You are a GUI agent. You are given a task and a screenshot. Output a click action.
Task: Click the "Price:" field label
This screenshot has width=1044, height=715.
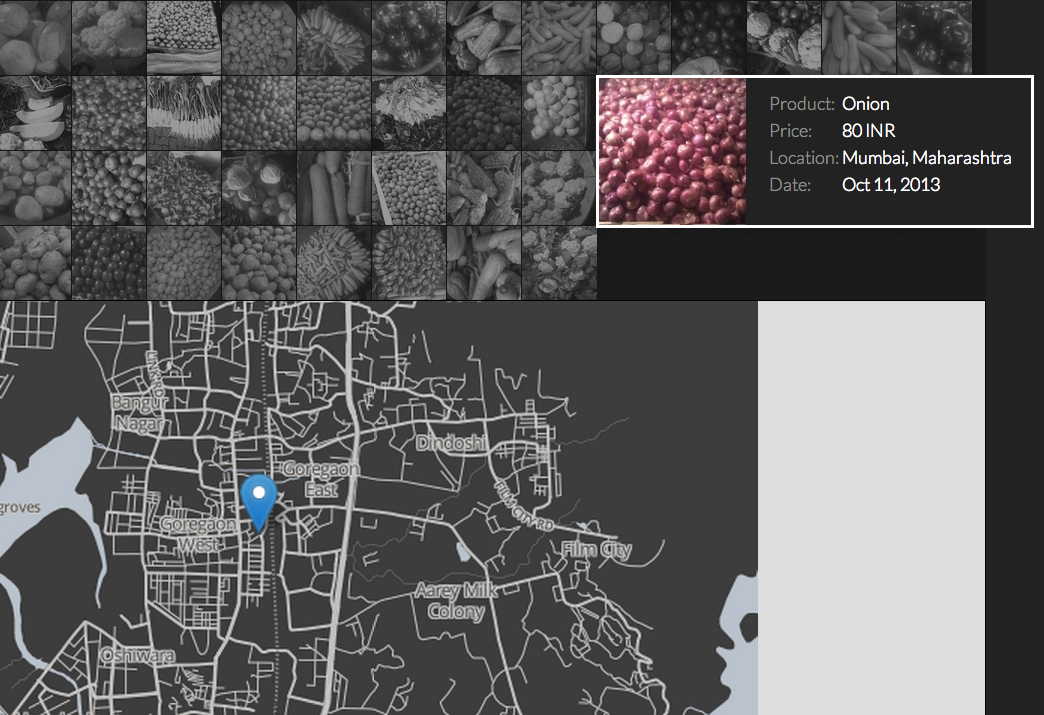[x=790, y=130]
